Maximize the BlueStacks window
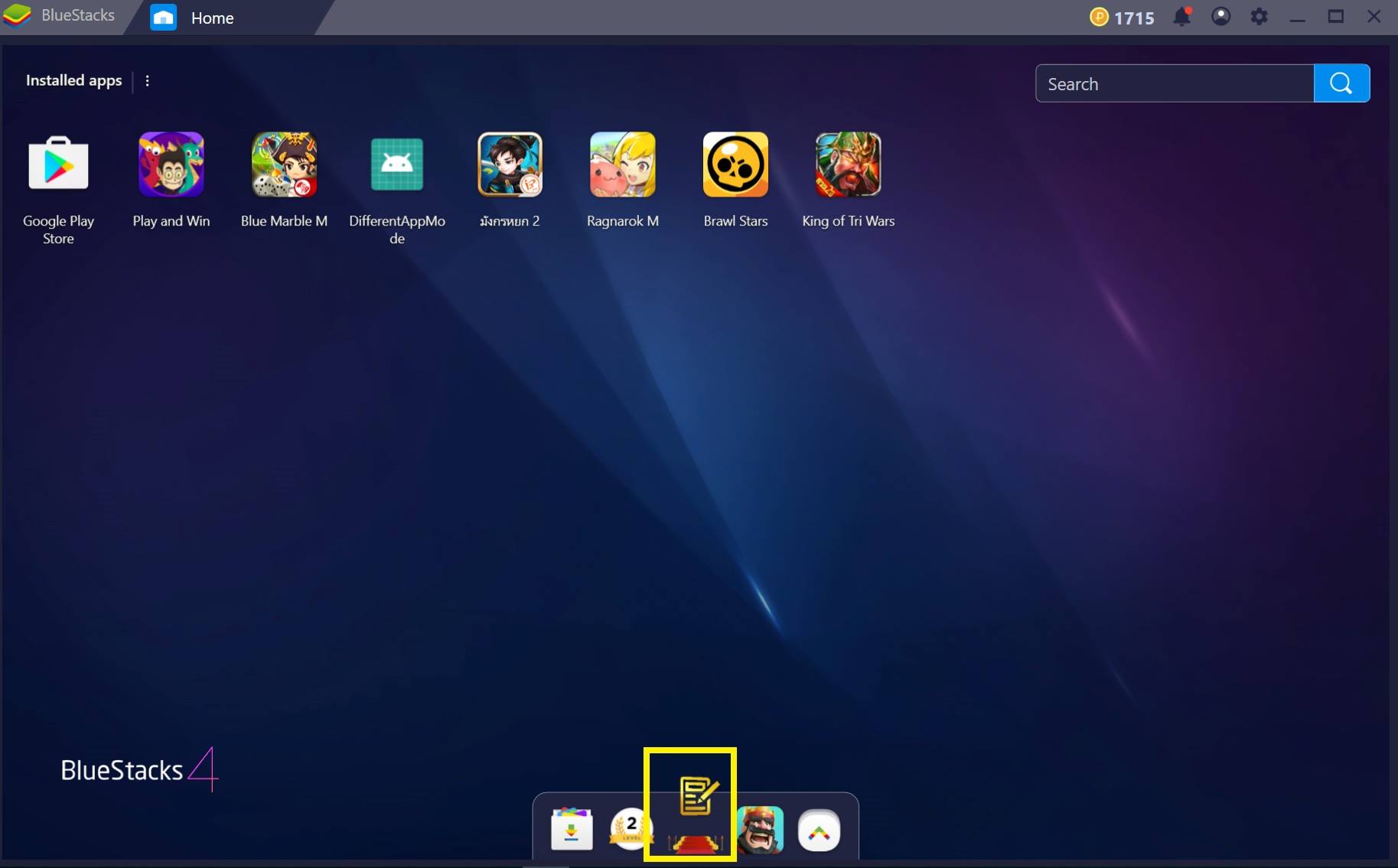Viewport: 1398px width, 868px height. click(x=1336, y=16)
